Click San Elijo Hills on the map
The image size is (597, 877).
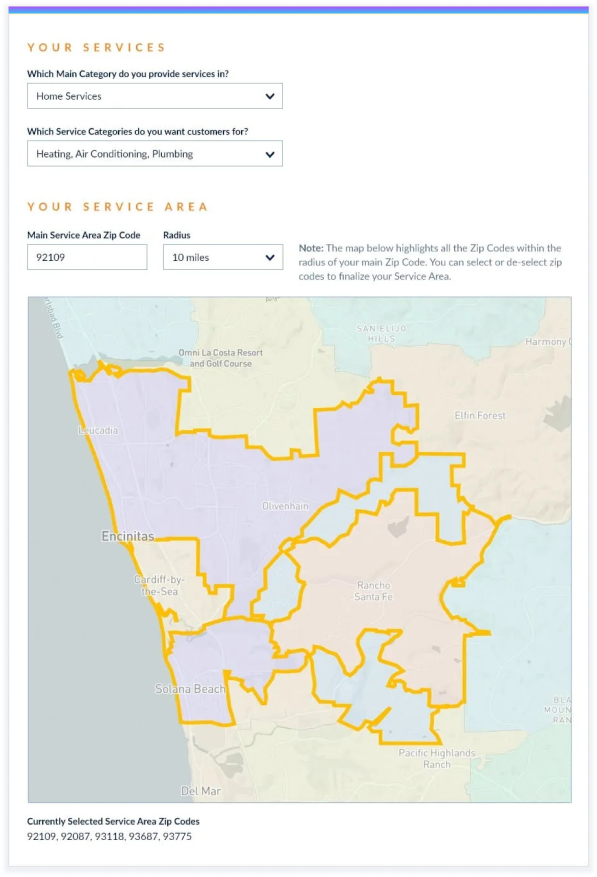[382, 333]
